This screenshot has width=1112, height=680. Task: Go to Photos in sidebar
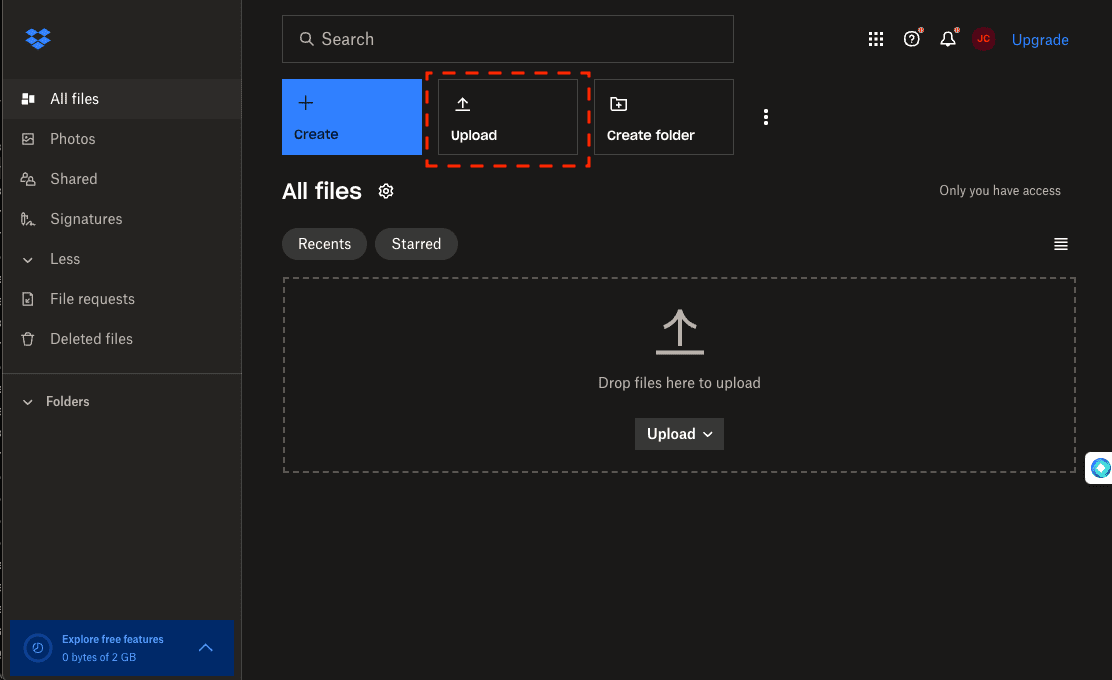[72, 139]
